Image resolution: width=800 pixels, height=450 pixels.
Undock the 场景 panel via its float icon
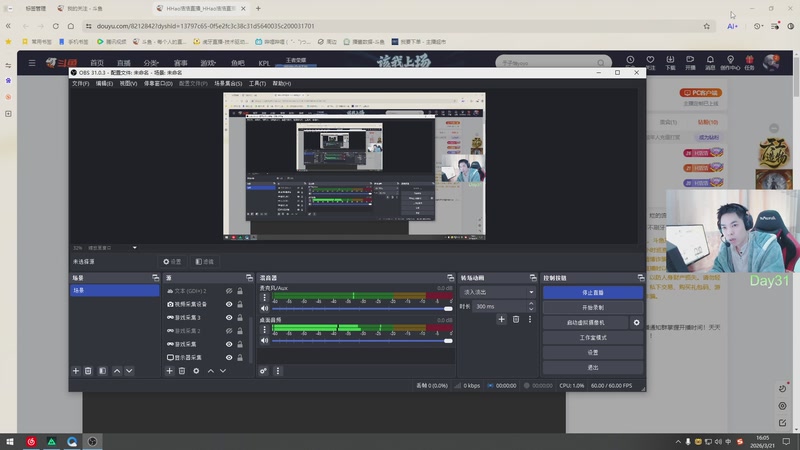pyautogui.click(x=155, y=278)
